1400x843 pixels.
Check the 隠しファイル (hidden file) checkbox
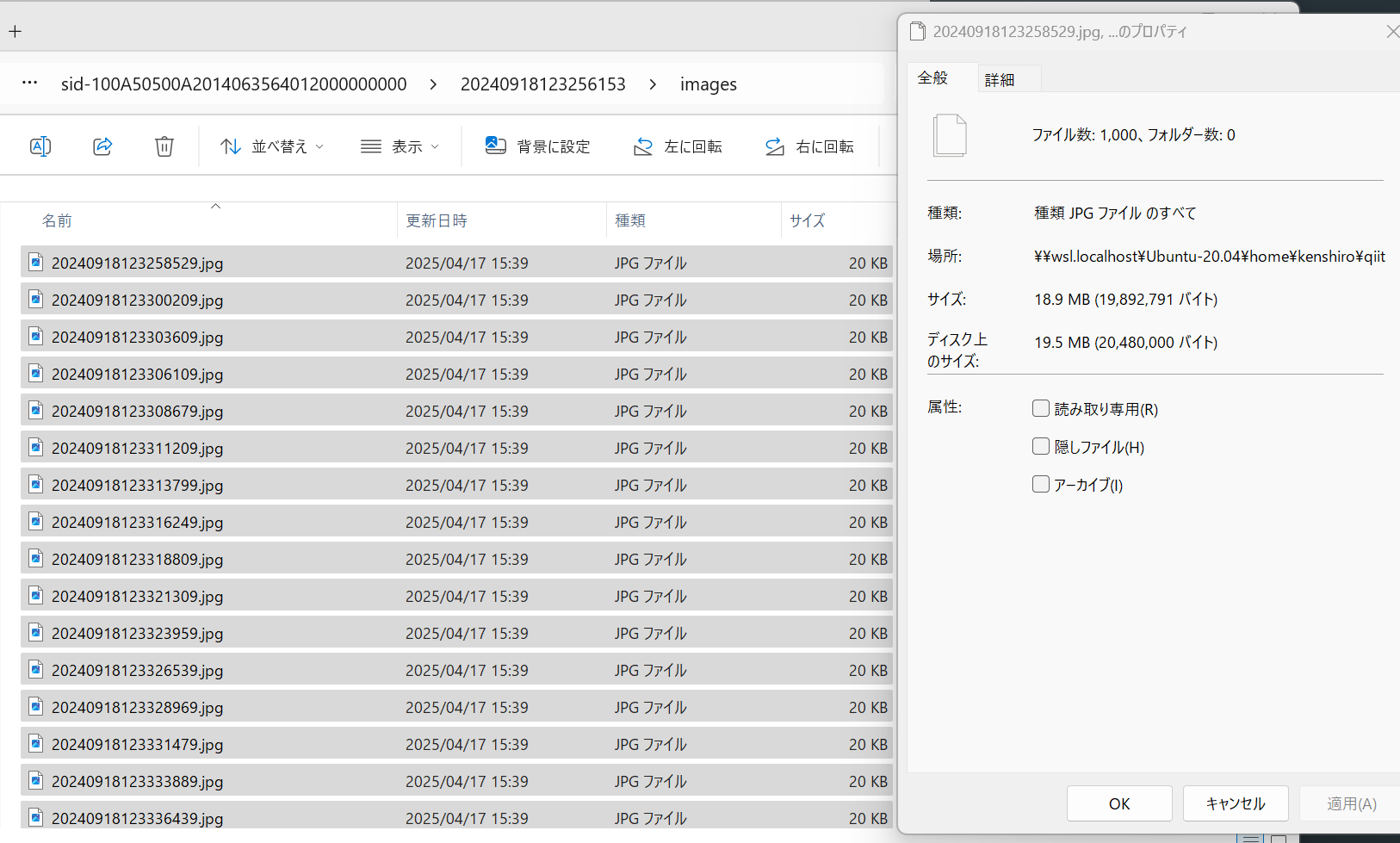[x=1041, y=446]
